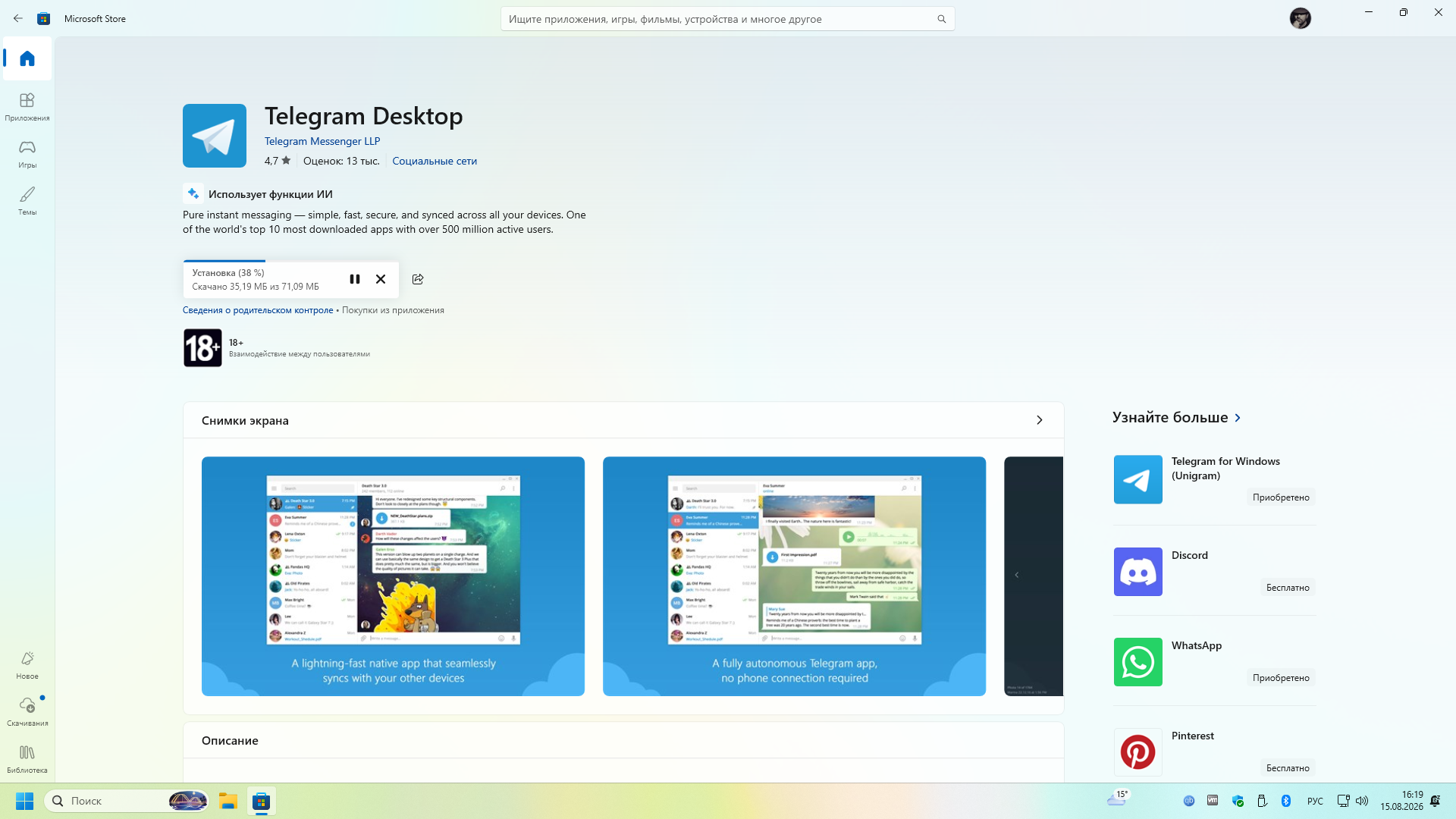Viewport: 1456px width, 819px height.
Task: Click the РУС language indicator
Action: (x=1315, y=801)
